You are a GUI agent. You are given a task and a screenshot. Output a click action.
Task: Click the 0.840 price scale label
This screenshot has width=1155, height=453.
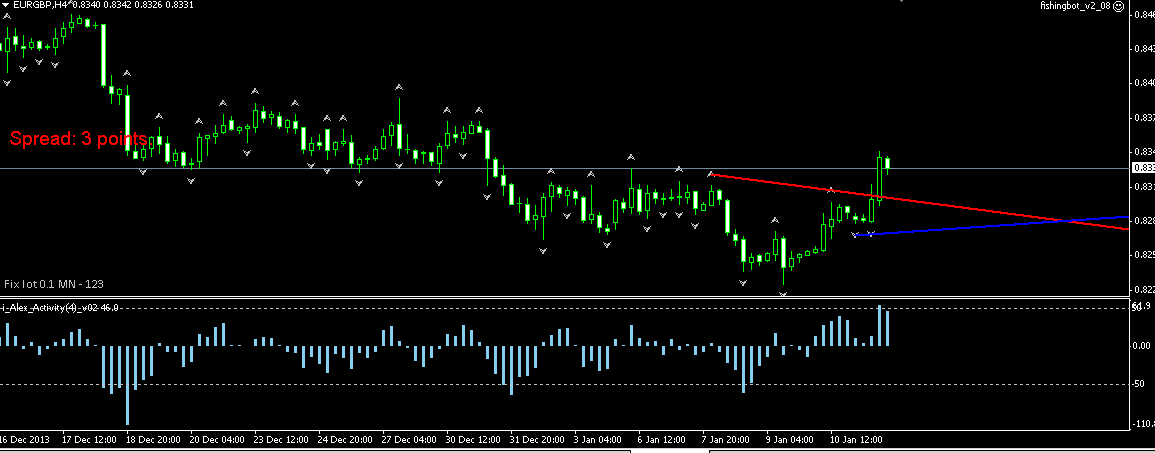[1144, 82]
